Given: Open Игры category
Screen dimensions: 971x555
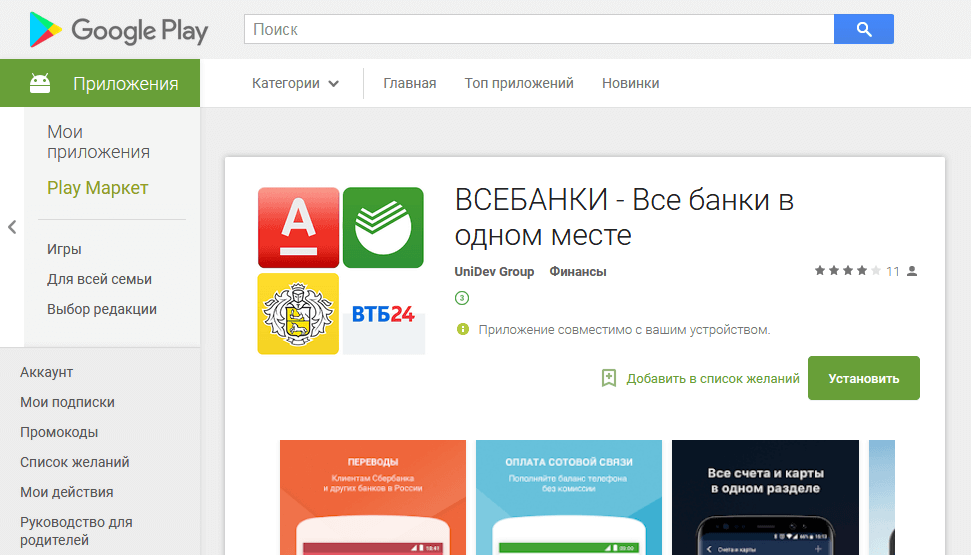Looking at the screenshot, I should [64, 249].
